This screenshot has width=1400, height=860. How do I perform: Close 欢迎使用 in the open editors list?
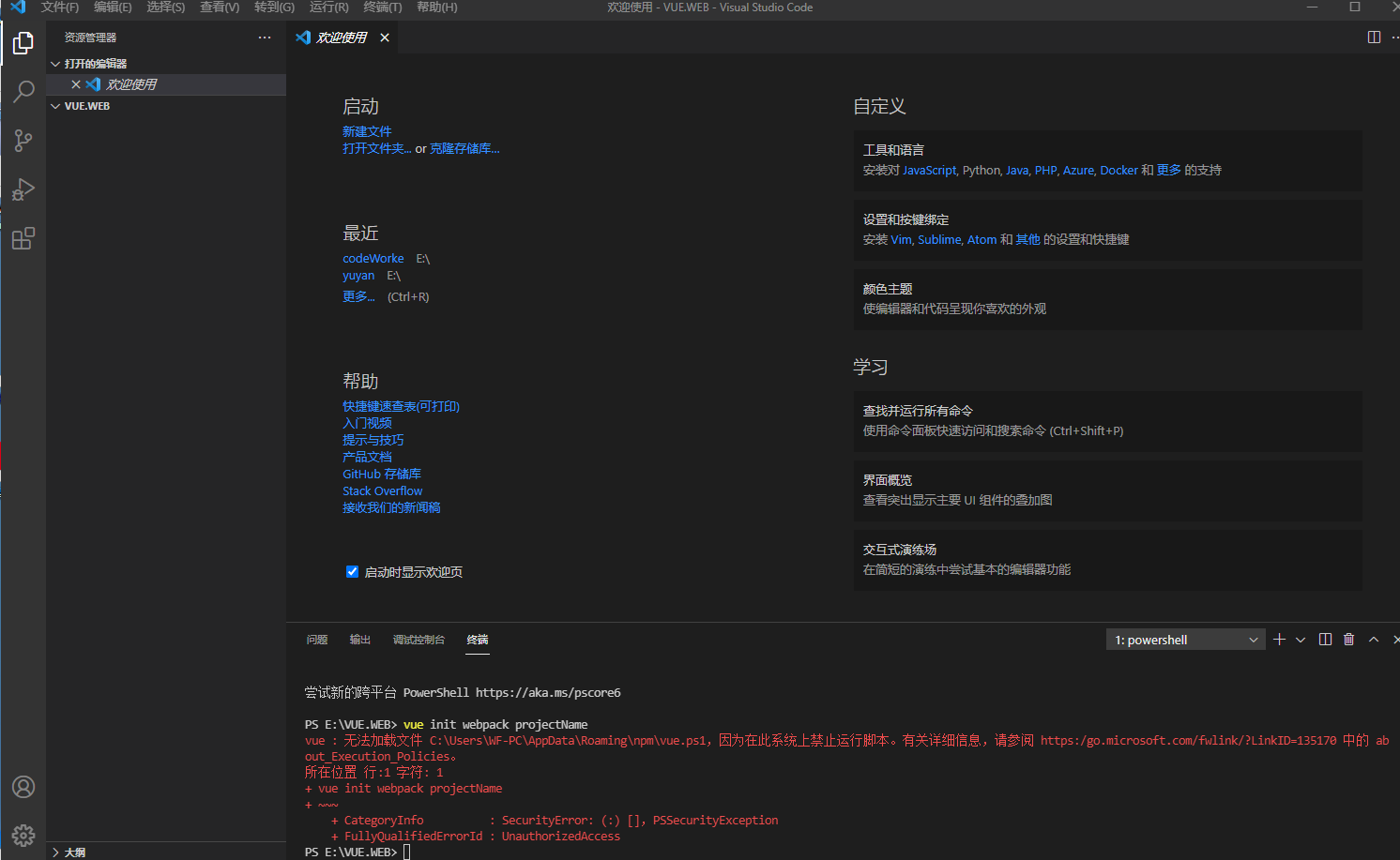tap(76, 84)
